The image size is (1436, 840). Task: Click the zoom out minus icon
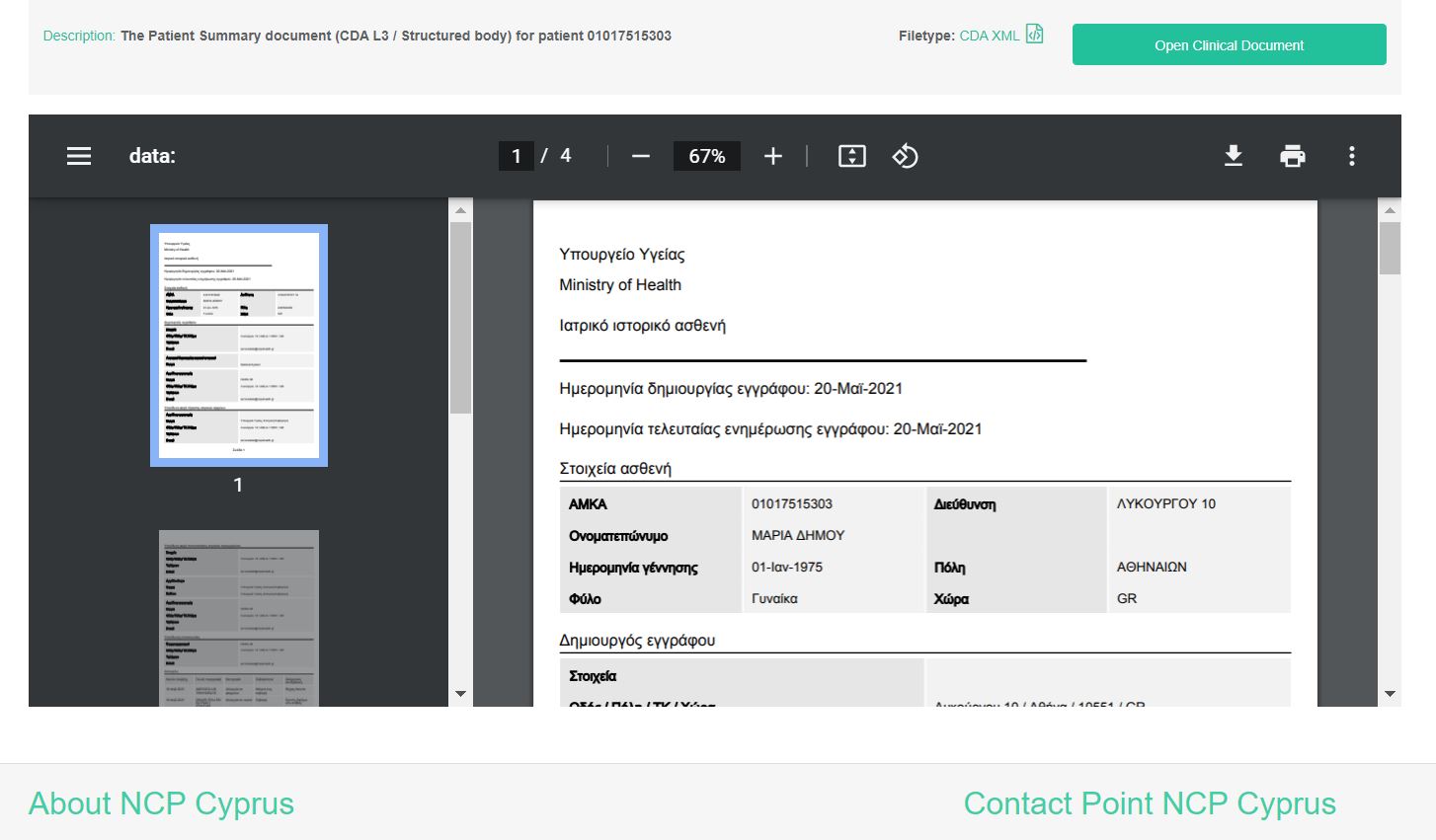[x=641, y=156]
